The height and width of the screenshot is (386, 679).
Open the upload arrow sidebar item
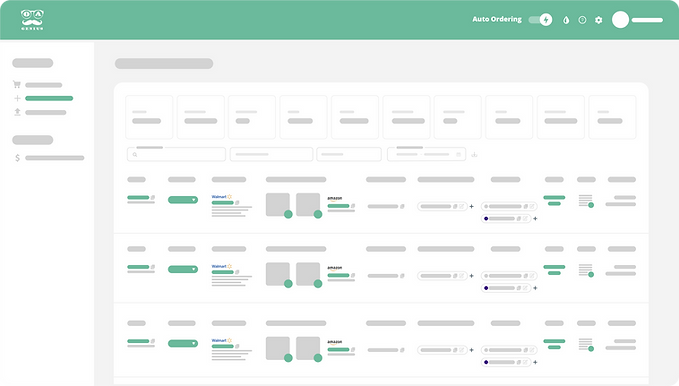(17, 112)
